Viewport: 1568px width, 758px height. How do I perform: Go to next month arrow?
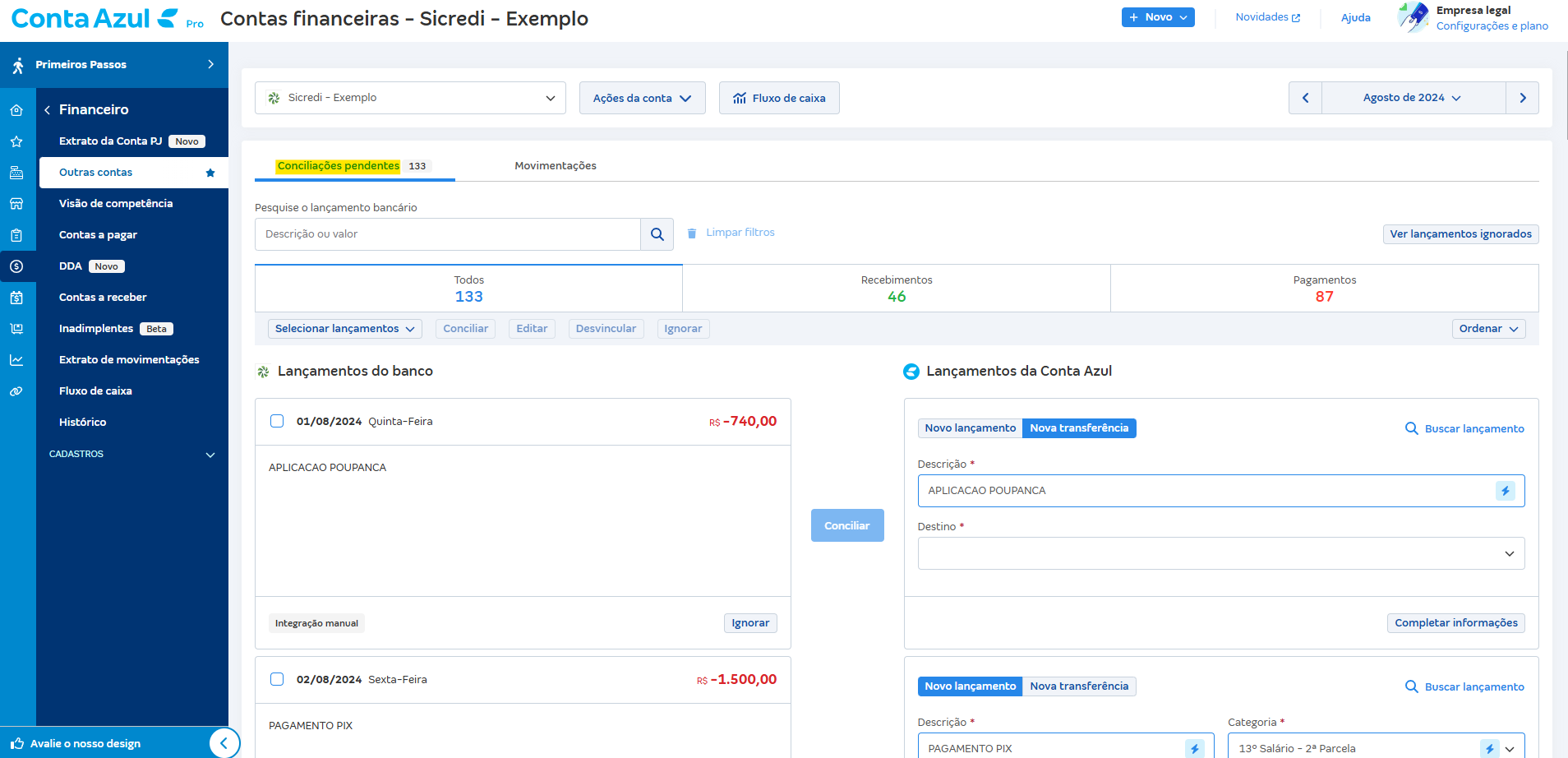1523,98
